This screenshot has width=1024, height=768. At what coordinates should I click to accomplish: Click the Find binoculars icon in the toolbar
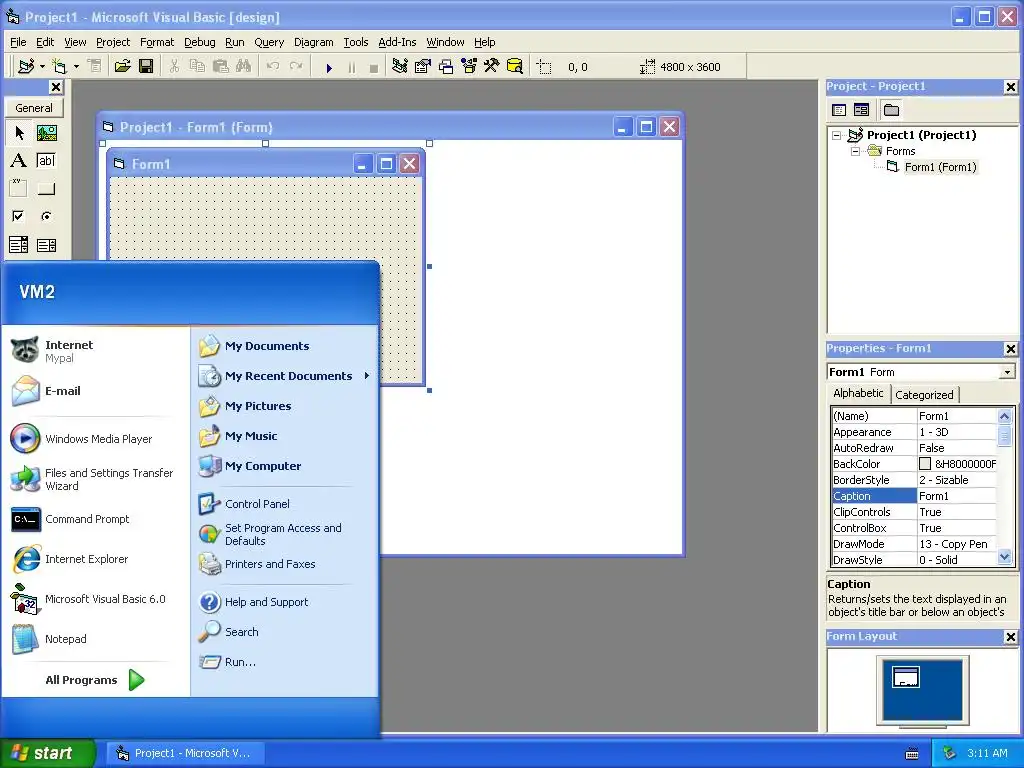pos(244,66)
